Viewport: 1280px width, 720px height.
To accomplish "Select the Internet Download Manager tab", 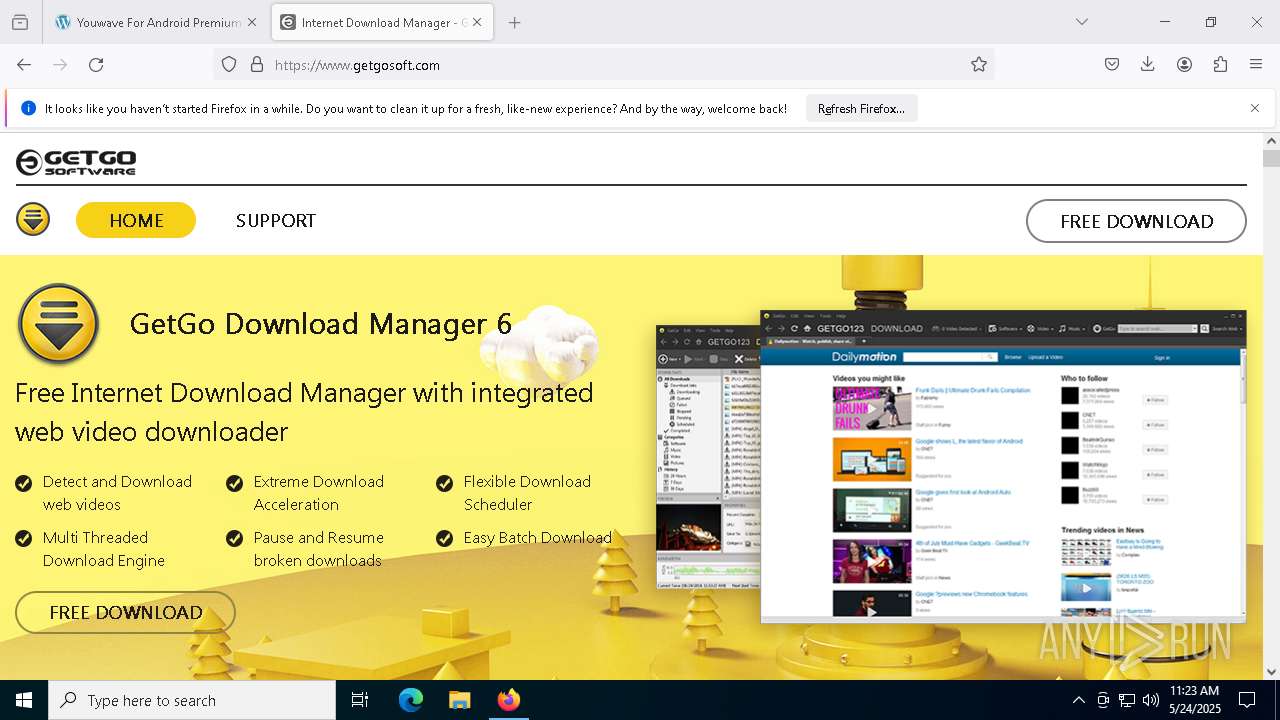I will 382,22.
